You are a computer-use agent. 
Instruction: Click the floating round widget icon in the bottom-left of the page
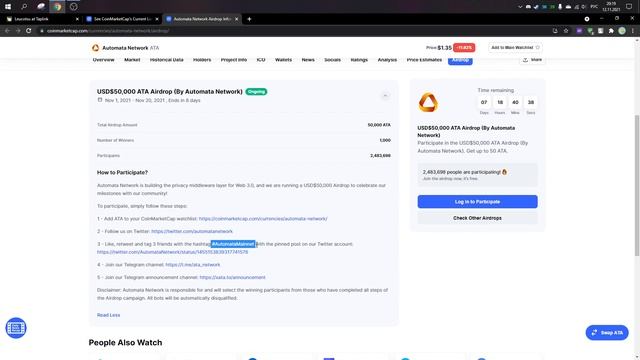tap(16, 328)
